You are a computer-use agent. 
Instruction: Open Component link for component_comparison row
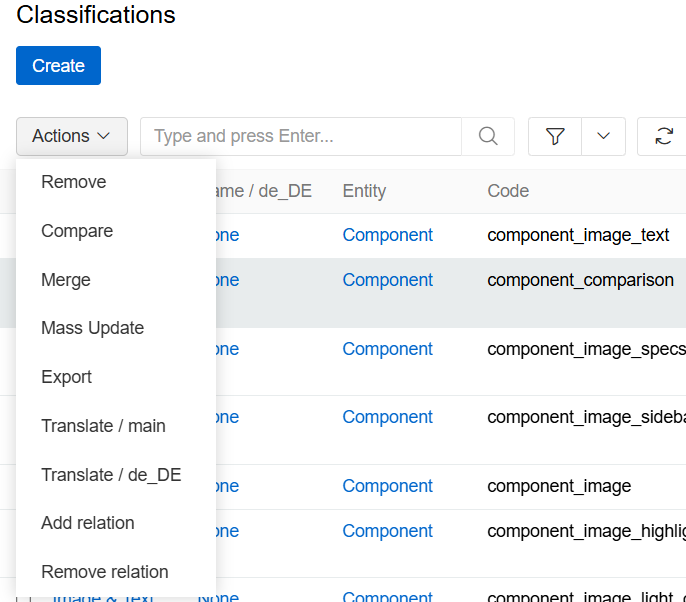click(x=388, y=280)
